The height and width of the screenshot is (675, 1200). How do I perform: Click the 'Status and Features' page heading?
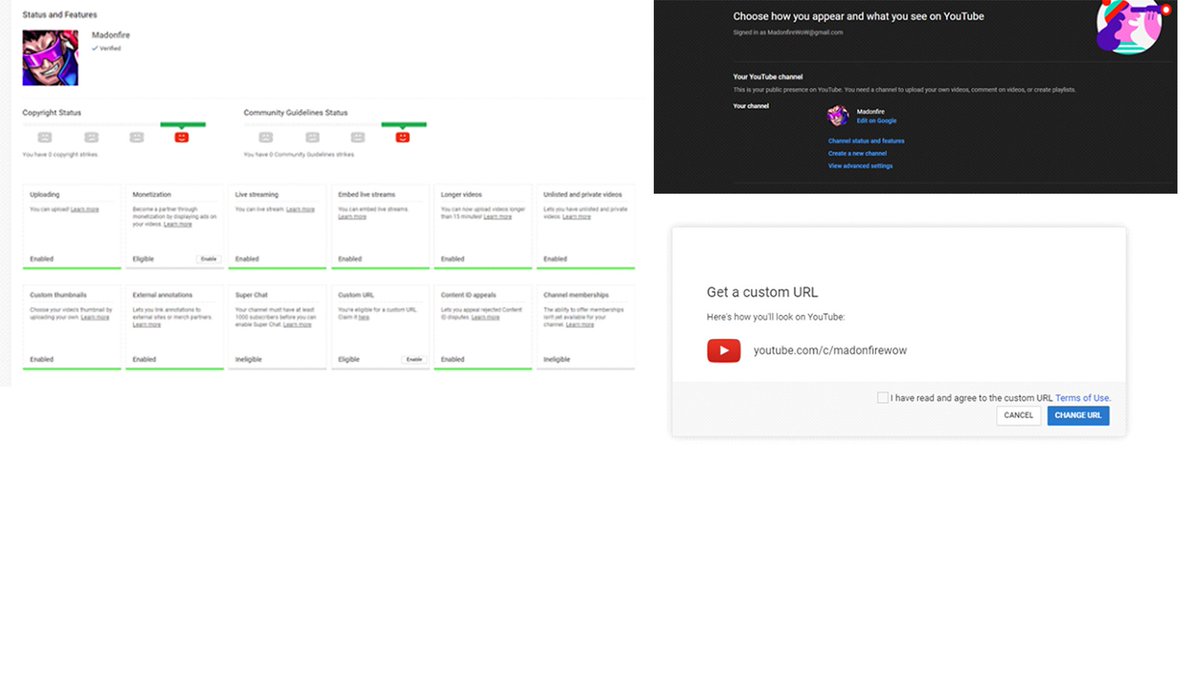(60, 15)
